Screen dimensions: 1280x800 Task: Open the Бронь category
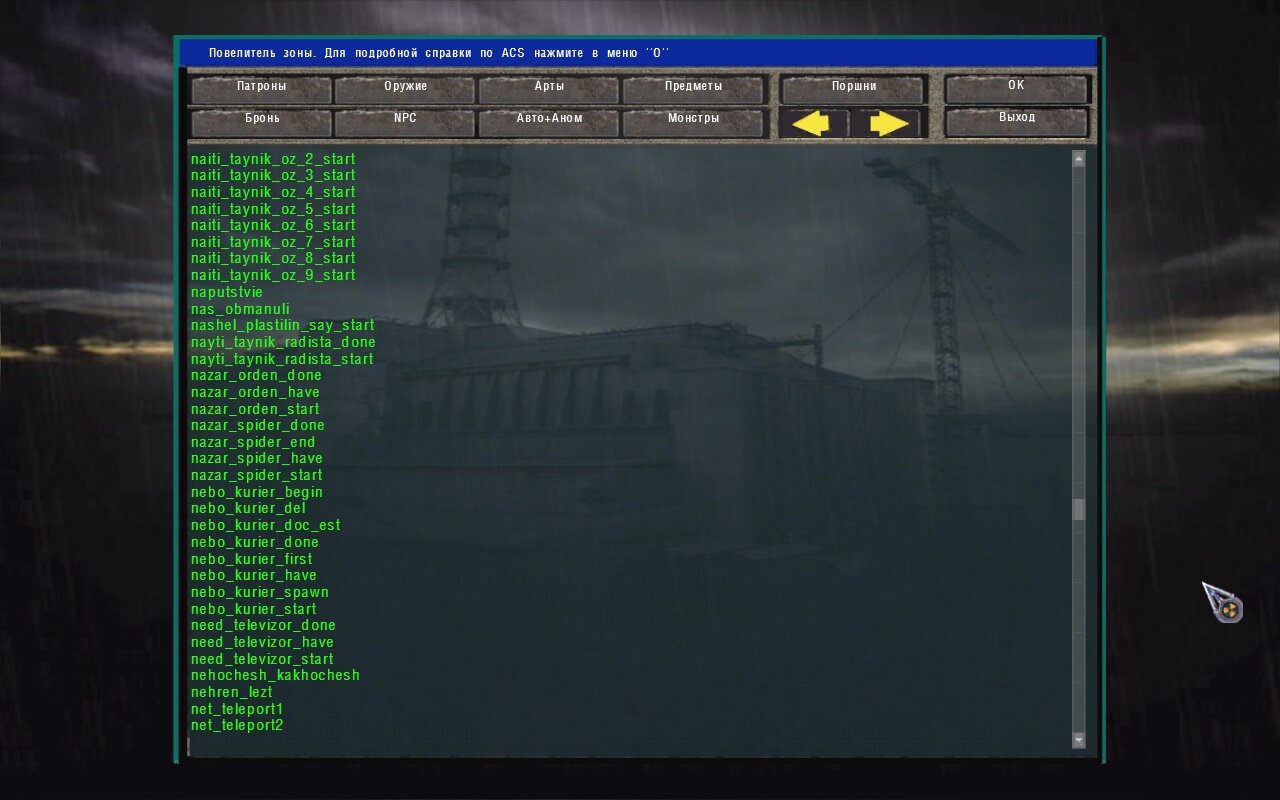(261, 119)
